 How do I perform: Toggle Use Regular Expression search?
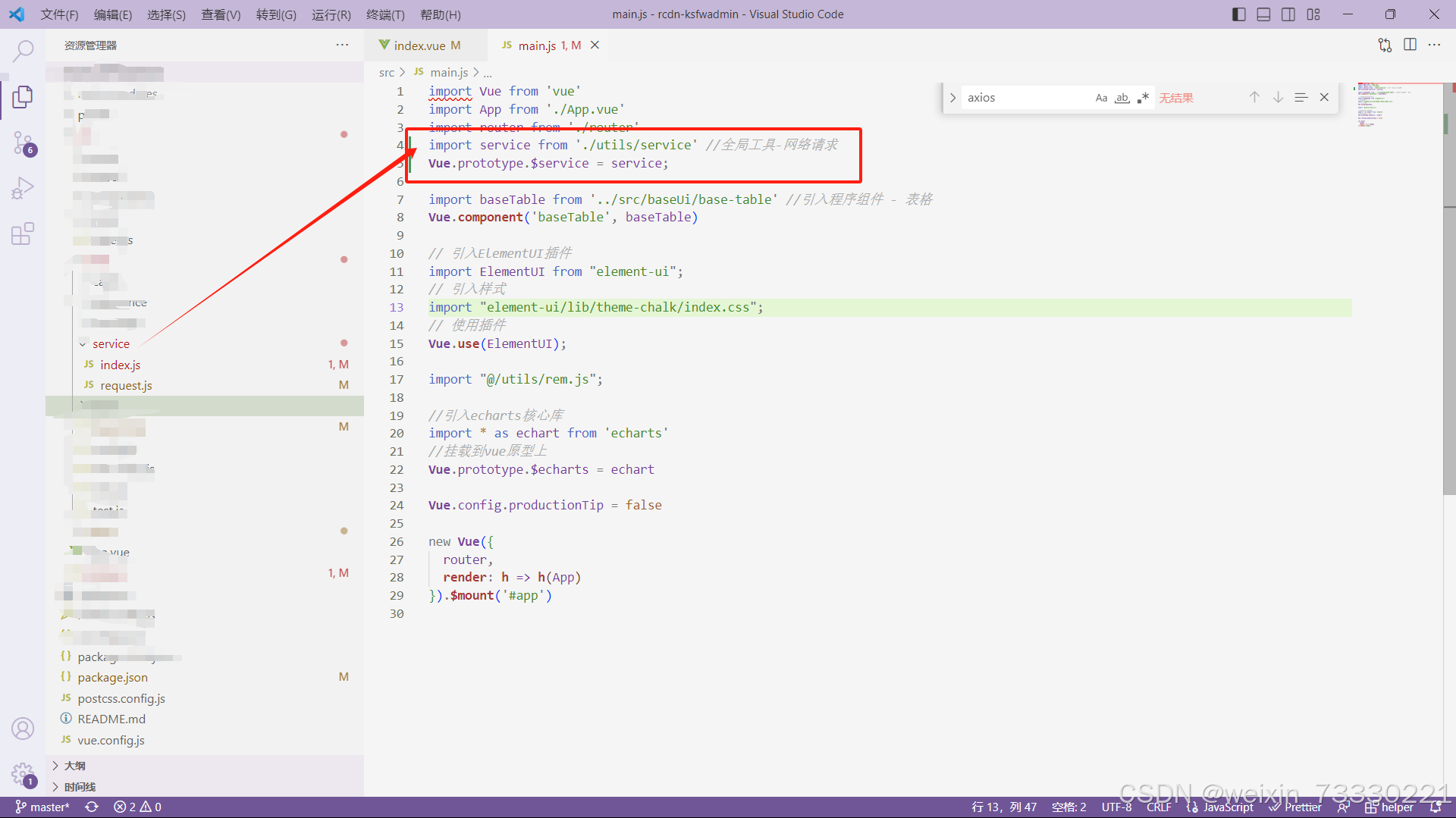pyautogui.click(x=1144, y=97)
